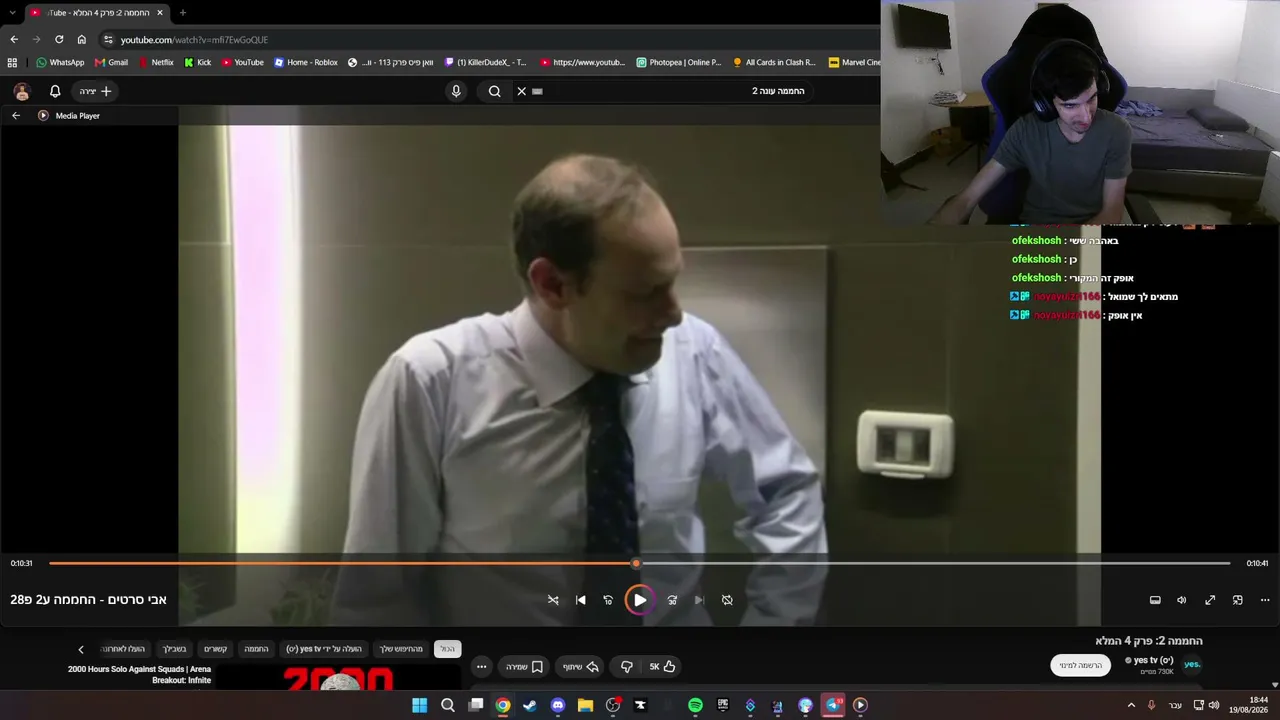The width and height of the screenshot is (1280, 720).
Task: Select the החממה filter chip
Action: pyautogui.click(x=257, y=649)
